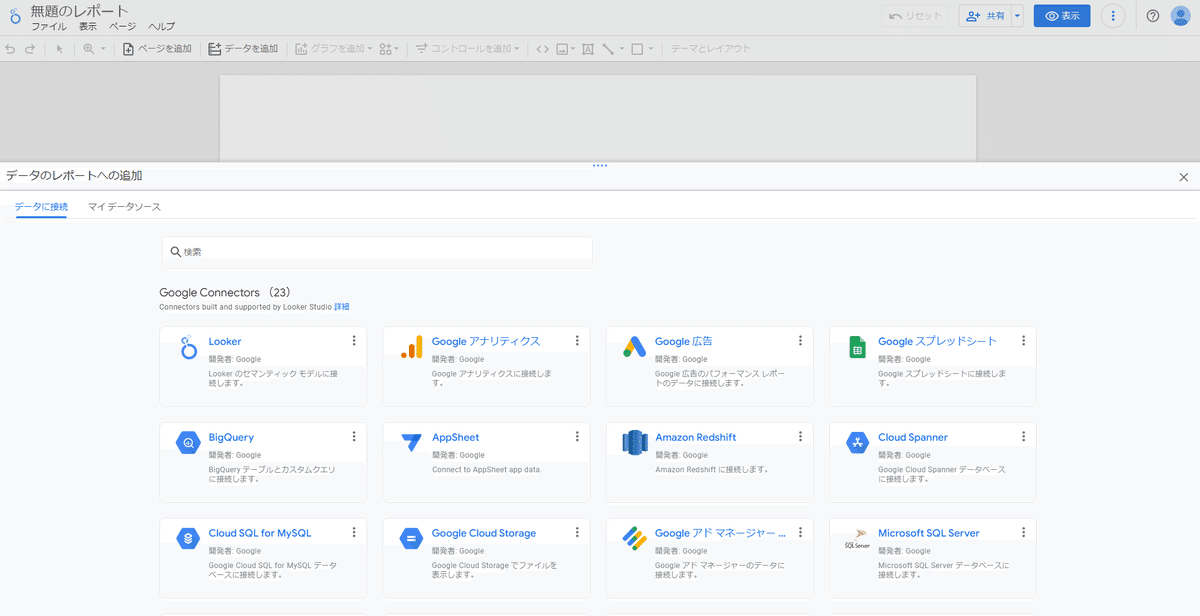Image resolution: width=1200 pixels, height=616 pixels.
Task: Expand the zoom level dropdown arrow
Action: click(103, 49)
